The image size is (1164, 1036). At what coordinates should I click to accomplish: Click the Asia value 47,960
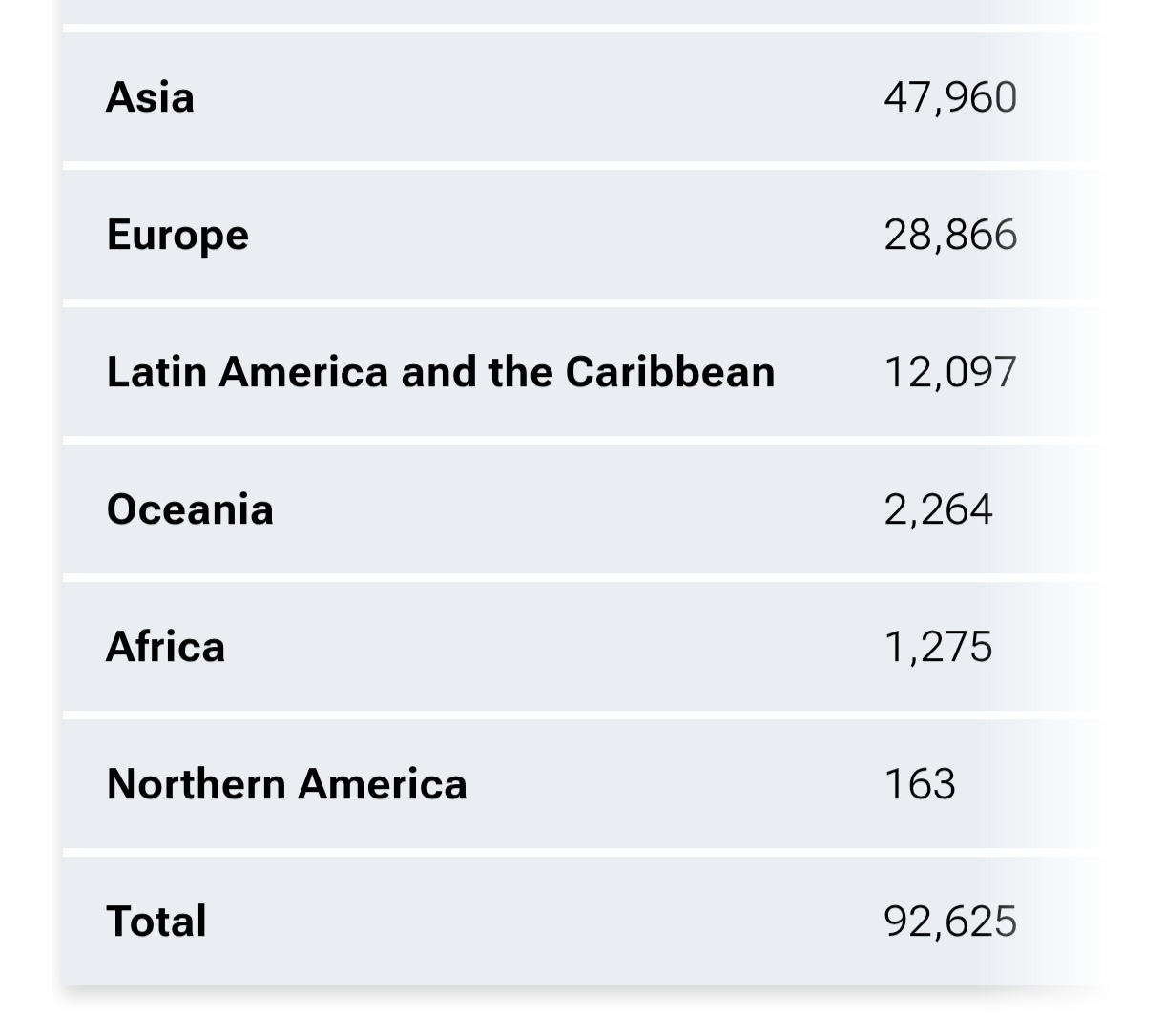tap(949, 97)
